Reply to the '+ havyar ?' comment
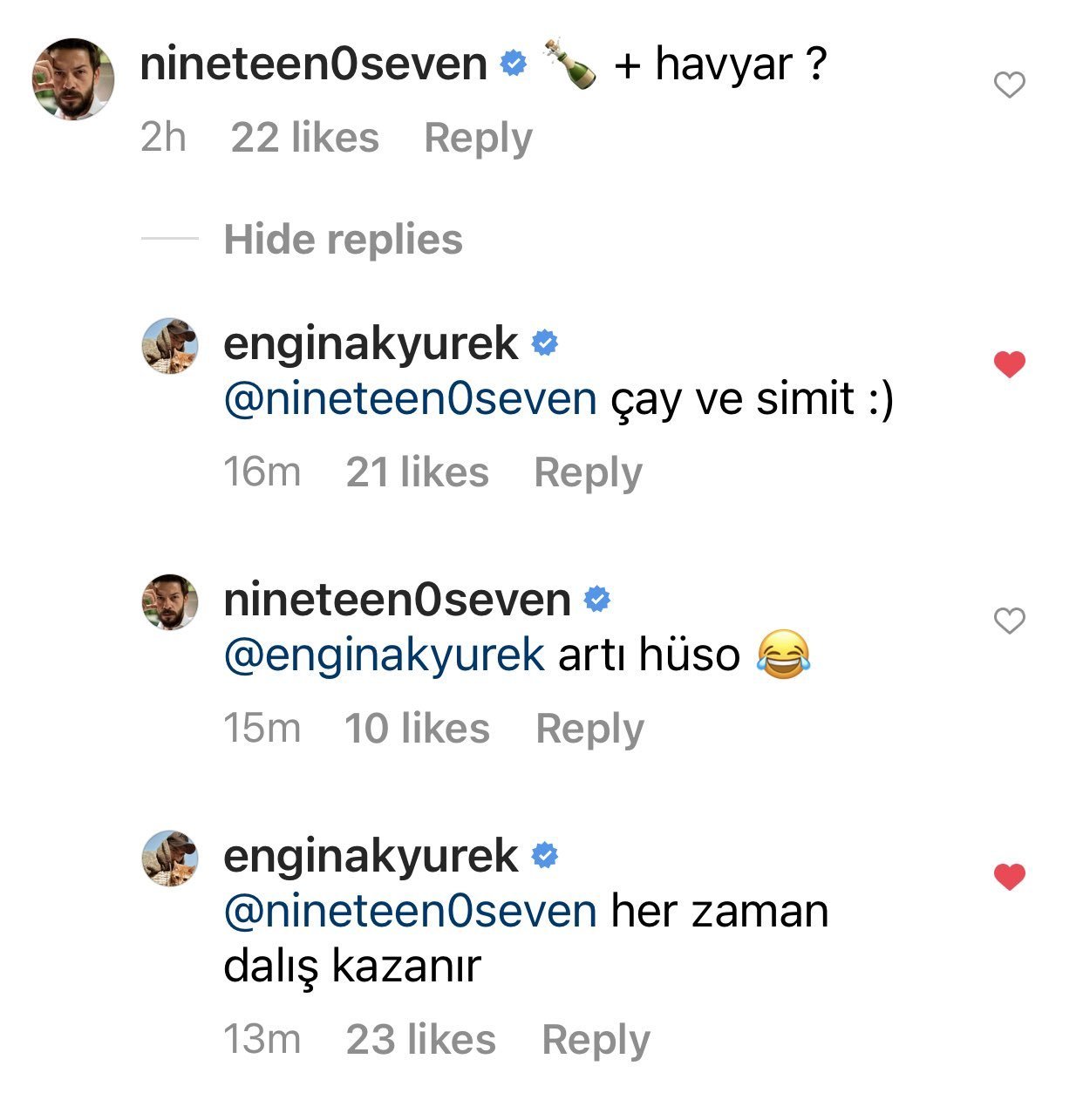1083x1120 pixels. pos(478,139)
